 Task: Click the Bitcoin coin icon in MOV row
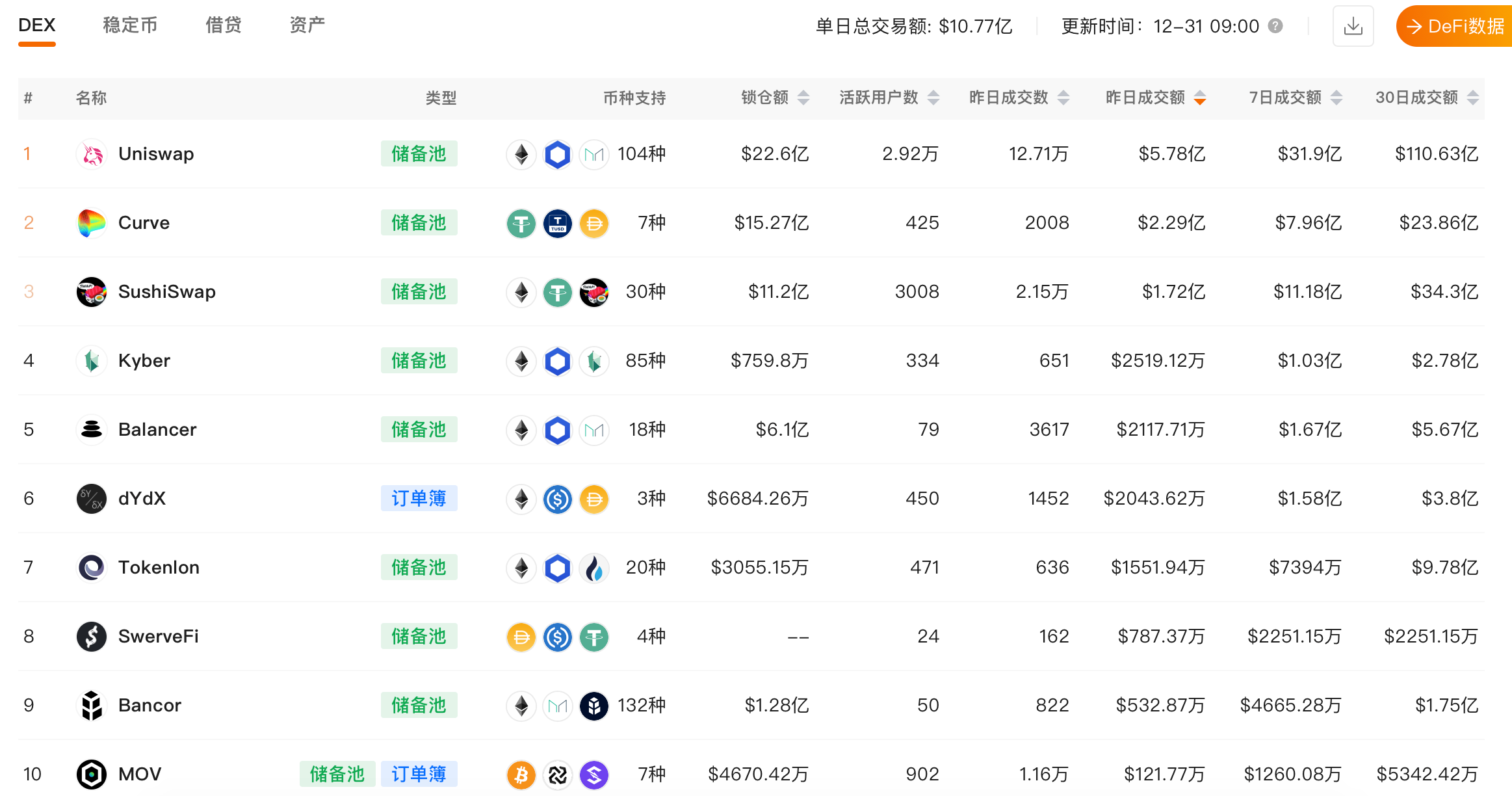pos(521,775)
